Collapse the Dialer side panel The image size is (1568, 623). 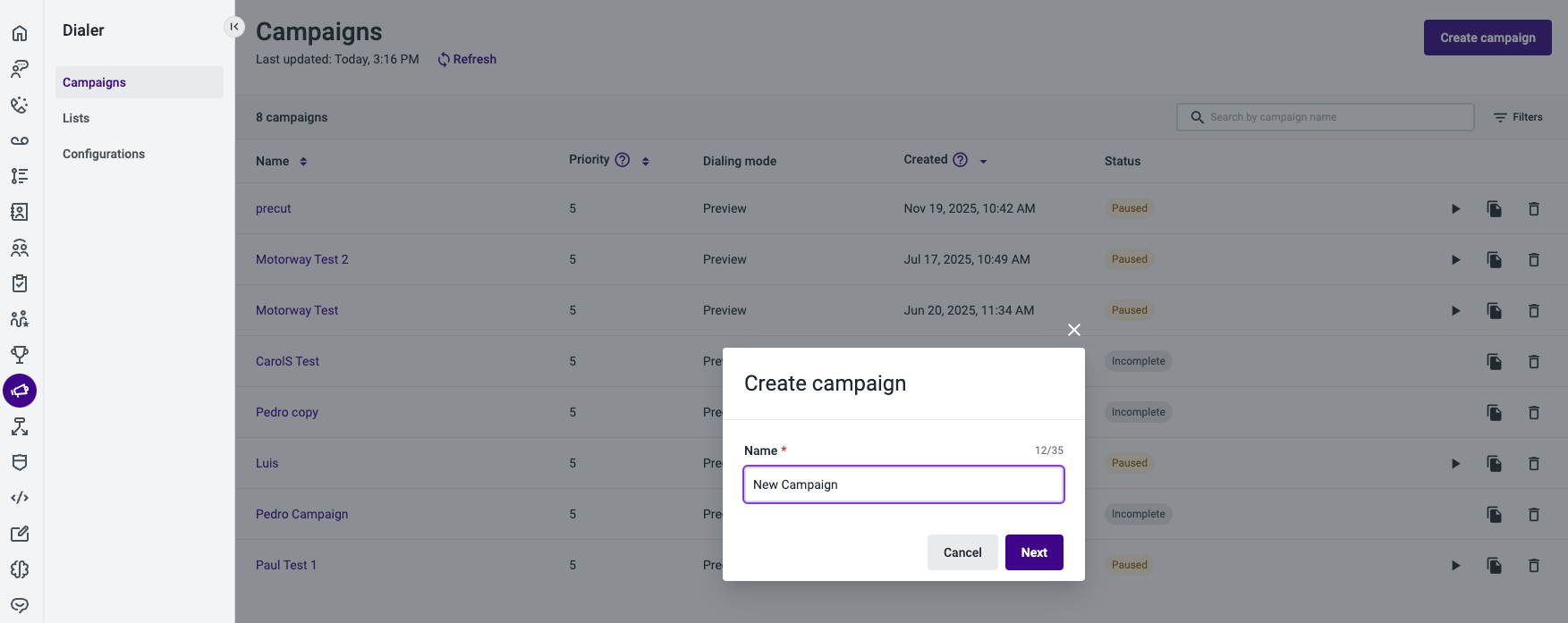pyautogui.click(x=233, y=27)
